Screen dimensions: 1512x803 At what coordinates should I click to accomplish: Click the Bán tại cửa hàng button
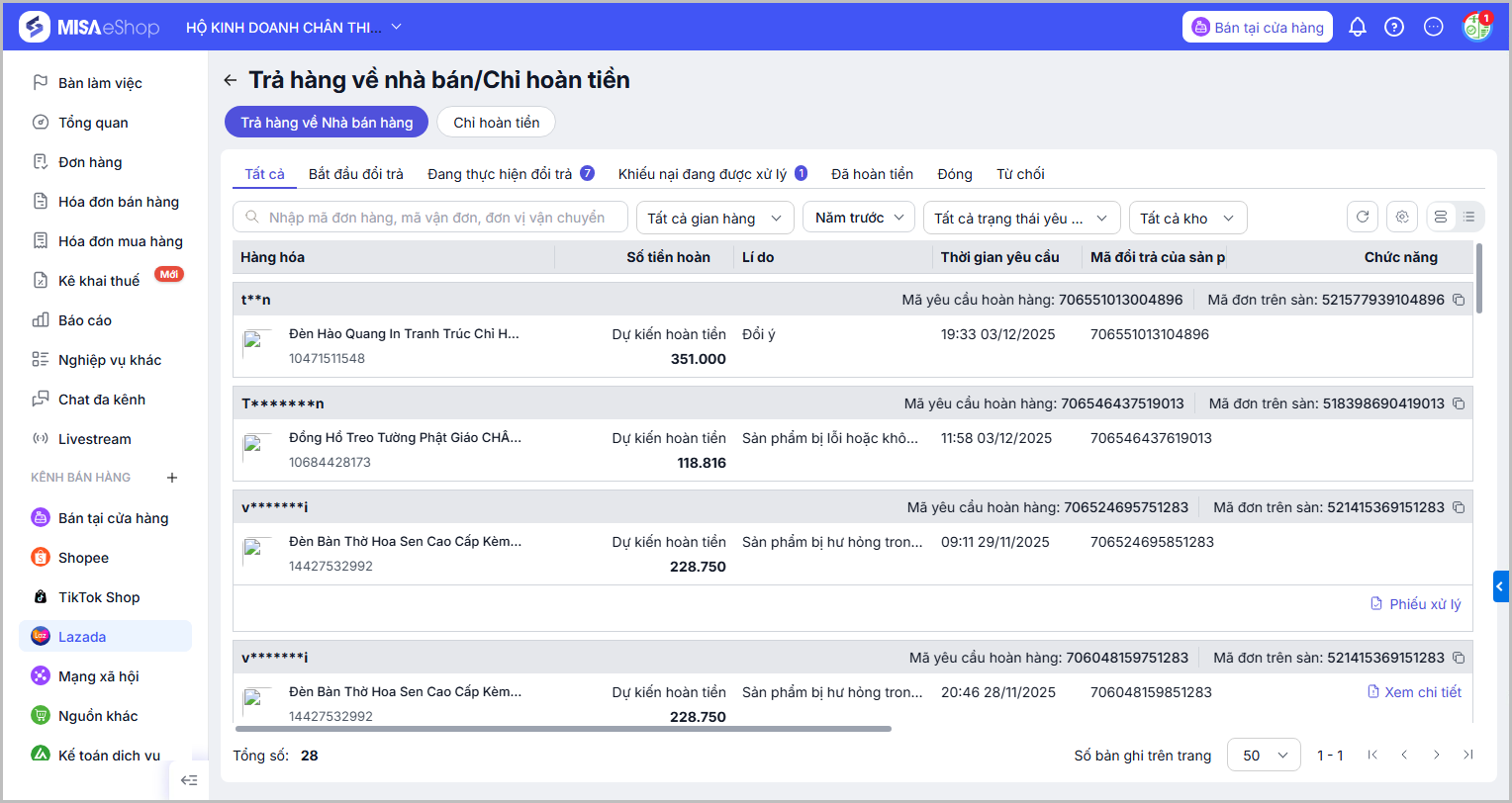(x=1258, y=28)
